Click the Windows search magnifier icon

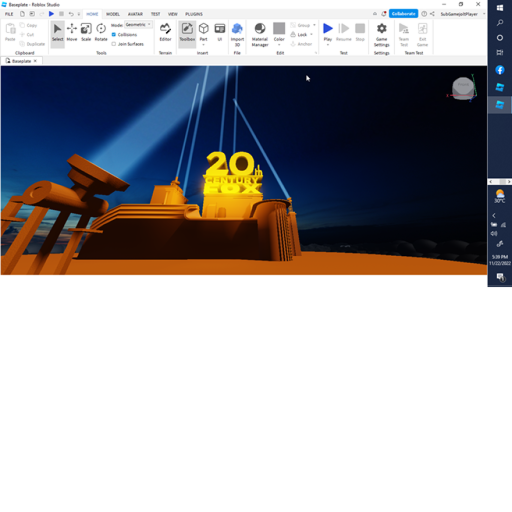pyautogui.click(x=500, y=23)
